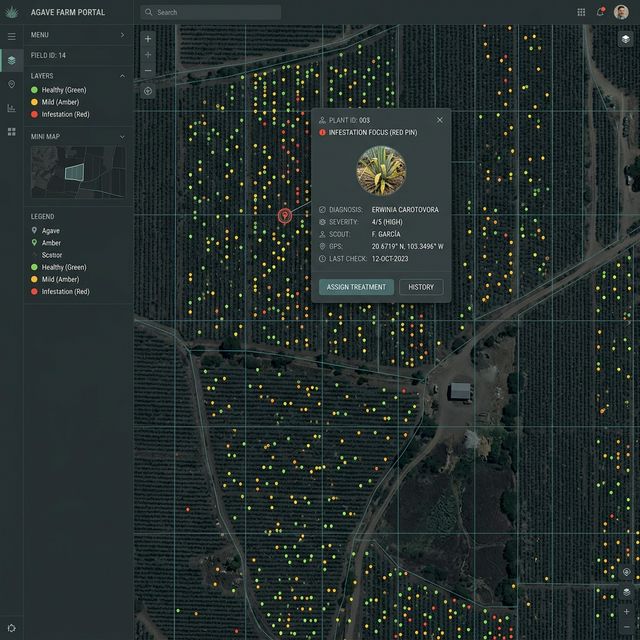Click Agave Farm Portal title
Screen dimensions: 640x640
click(68, 12)
